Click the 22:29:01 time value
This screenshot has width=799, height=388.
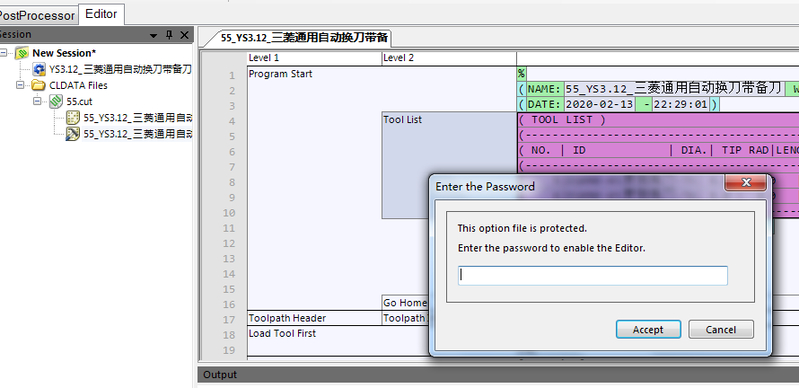680,105
